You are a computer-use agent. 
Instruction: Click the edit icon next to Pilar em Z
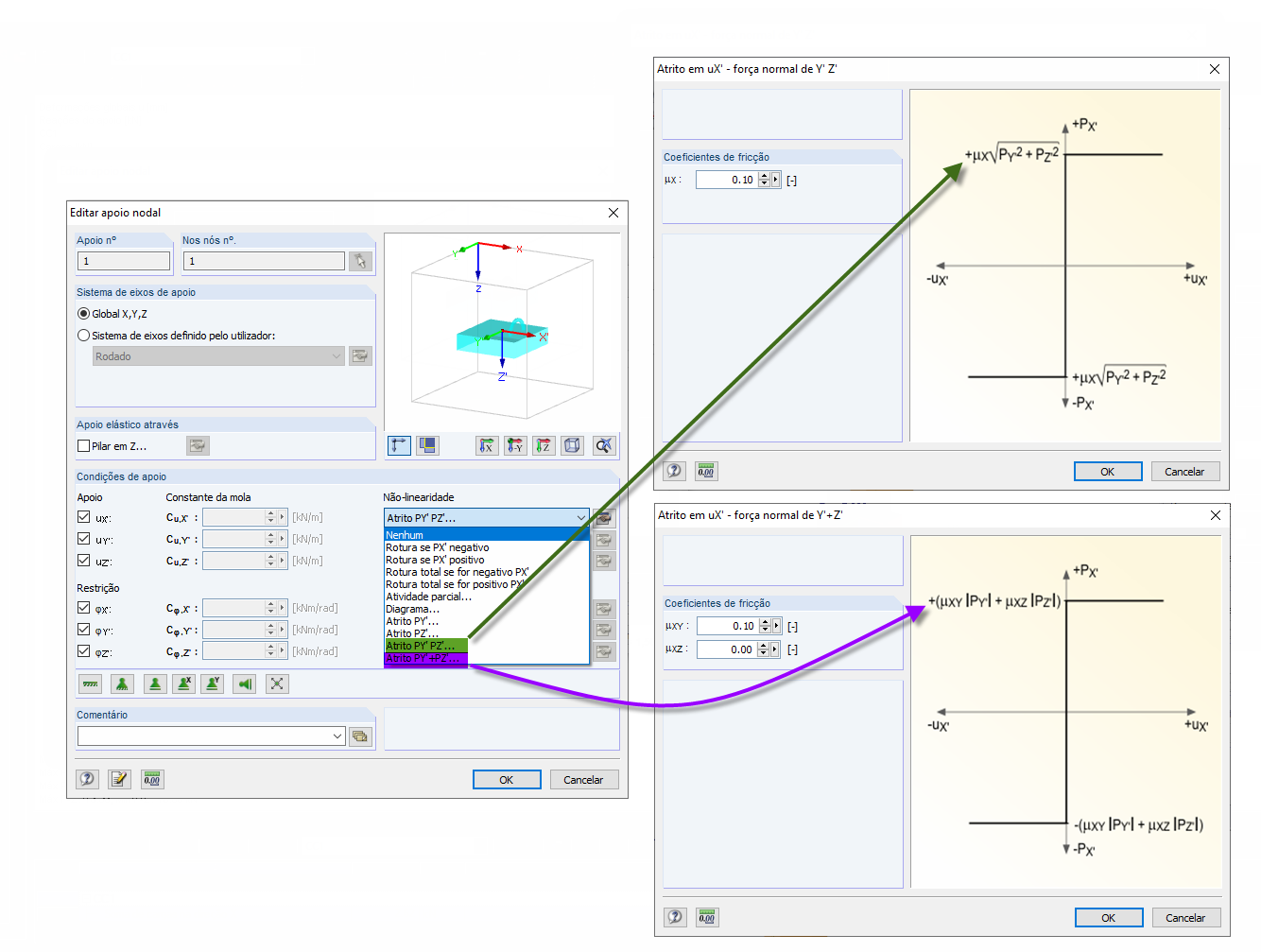click(x=198, y=446)
